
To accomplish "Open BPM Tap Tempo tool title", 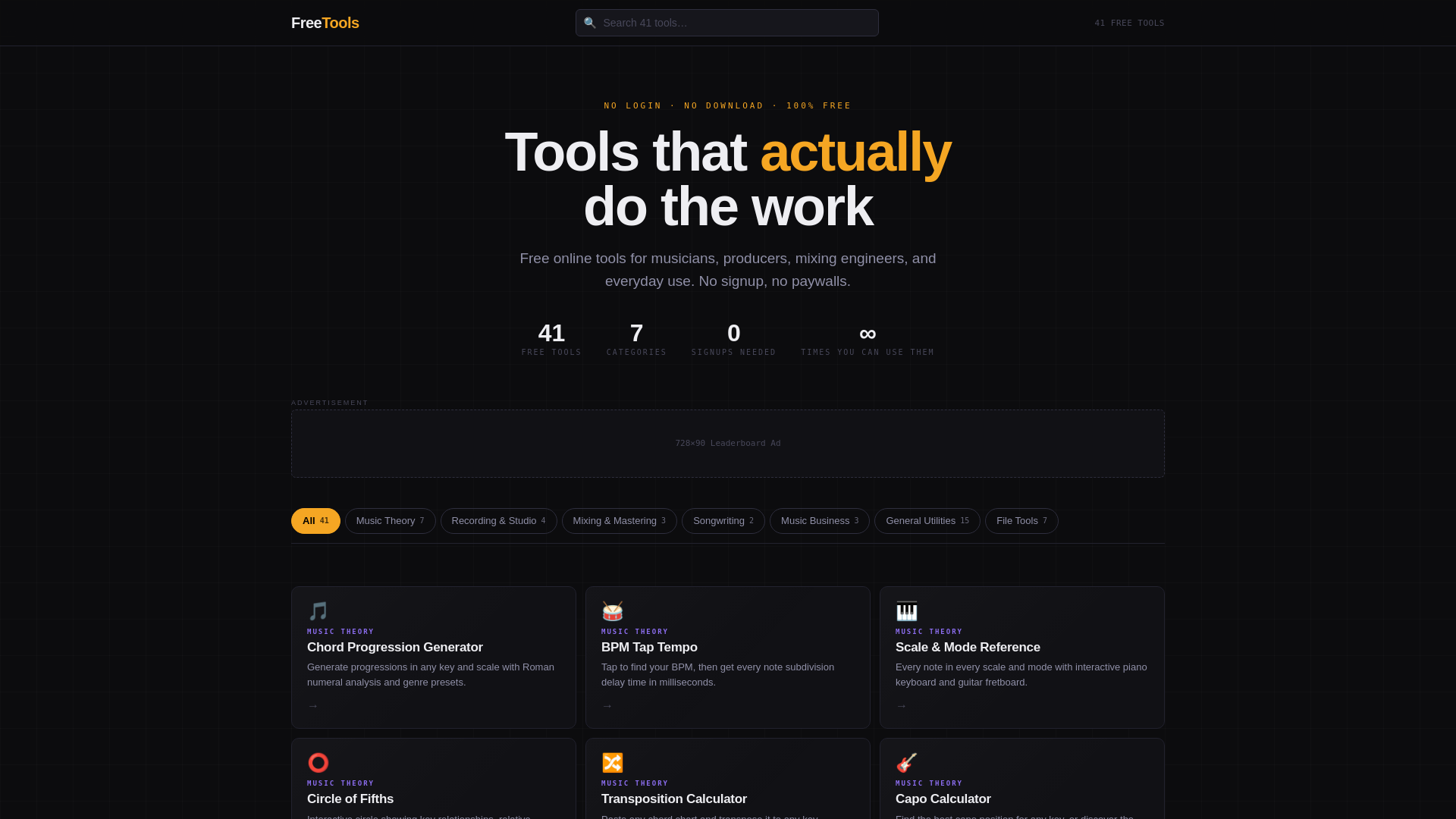I will [649, 648].
